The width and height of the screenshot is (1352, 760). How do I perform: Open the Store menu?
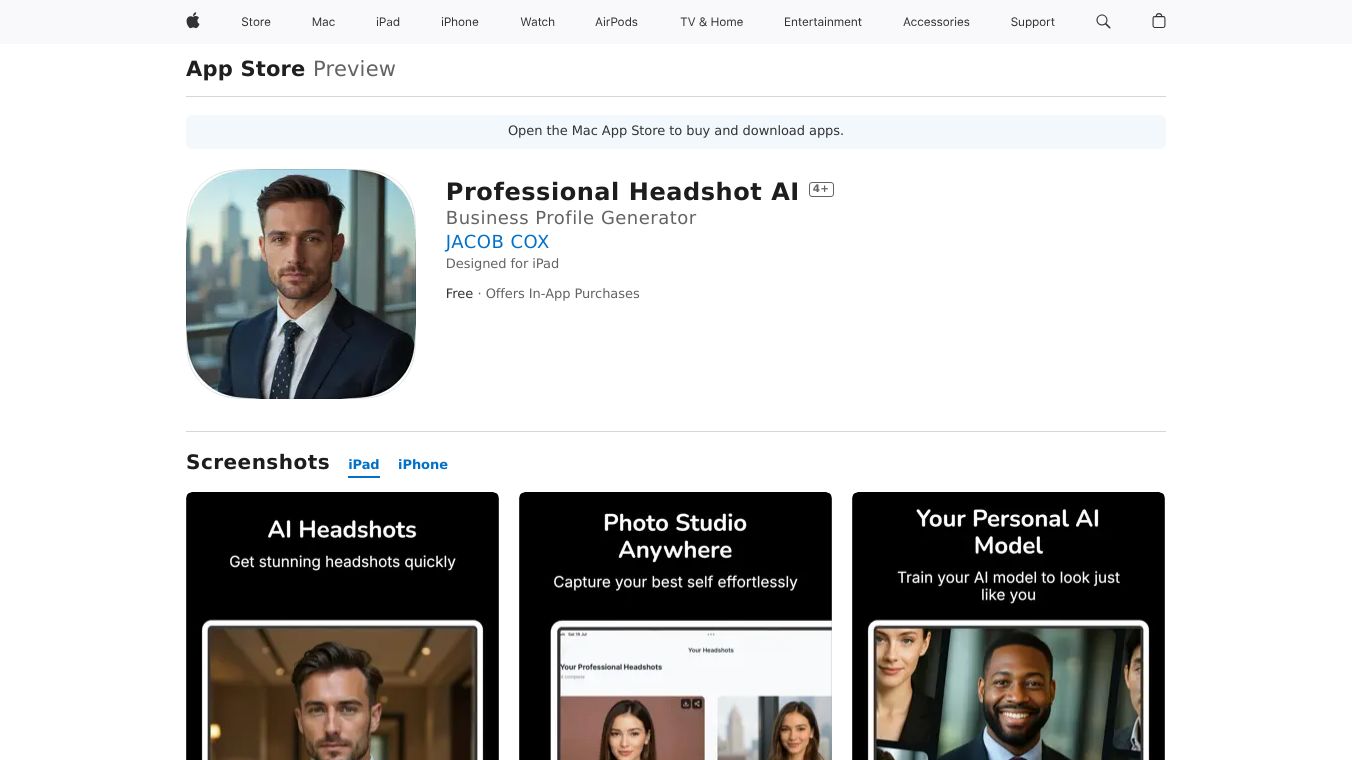pyautogui.click(x=256, y=22)
